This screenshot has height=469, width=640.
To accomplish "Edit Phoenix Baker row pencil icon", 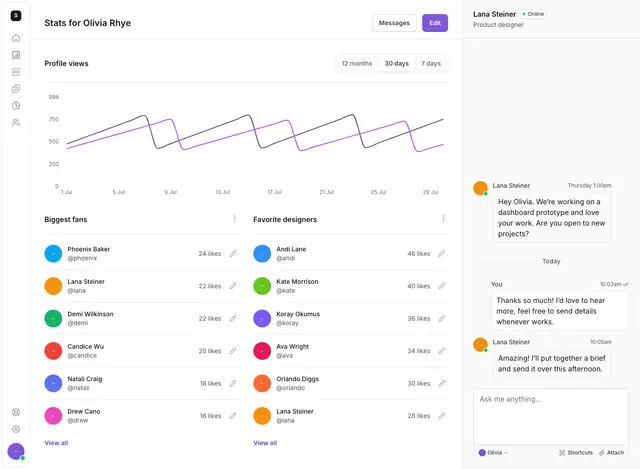I will click(x=233, y=253).
